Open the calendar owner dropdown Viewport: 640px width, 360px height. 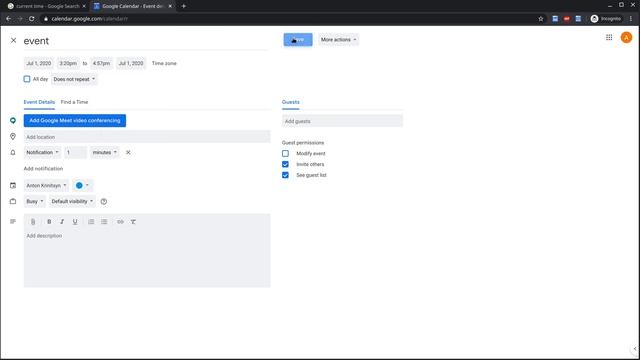pos(46,185)
